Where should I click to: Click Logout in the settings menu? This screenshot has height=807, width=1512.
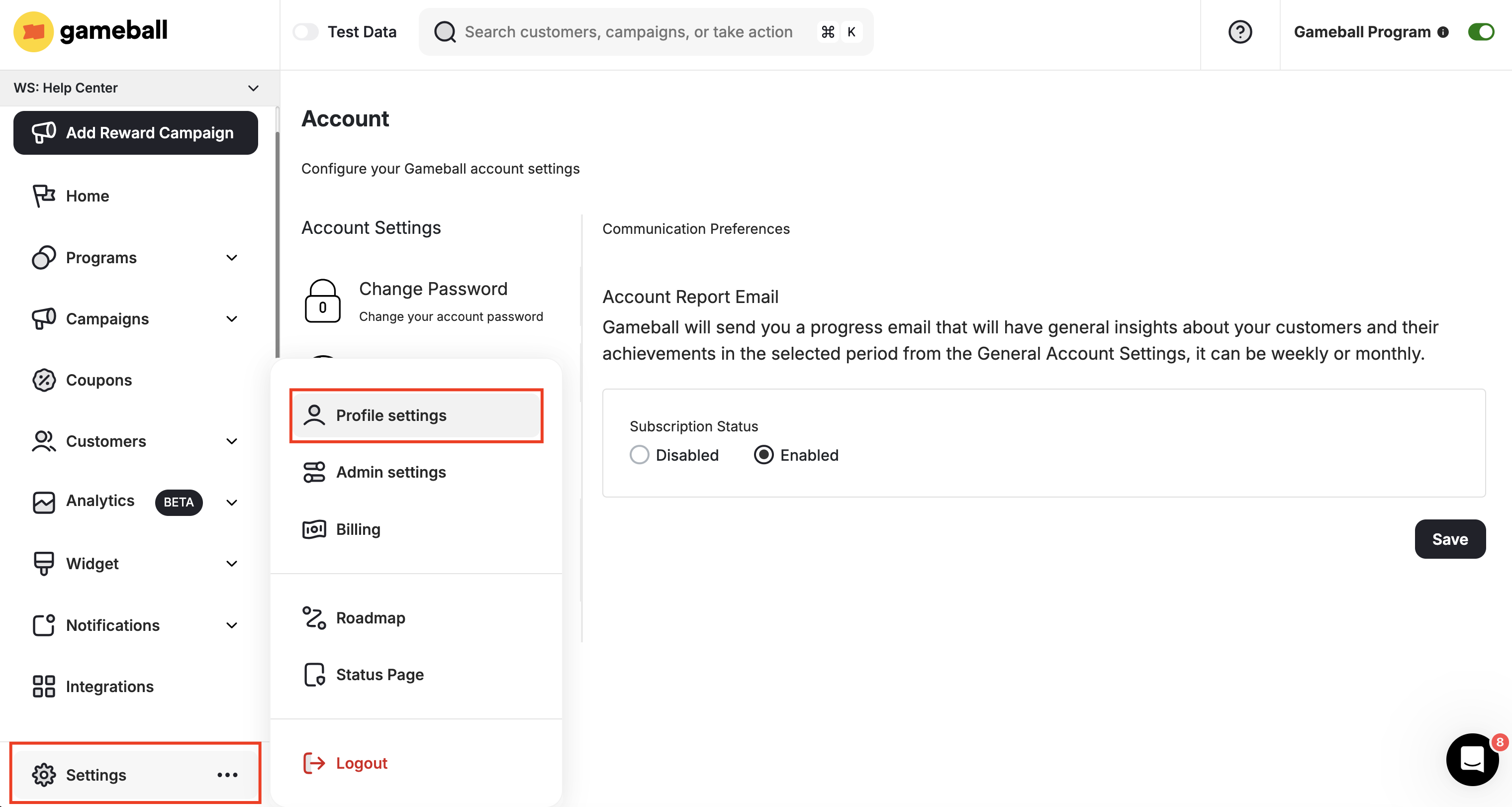361,762
